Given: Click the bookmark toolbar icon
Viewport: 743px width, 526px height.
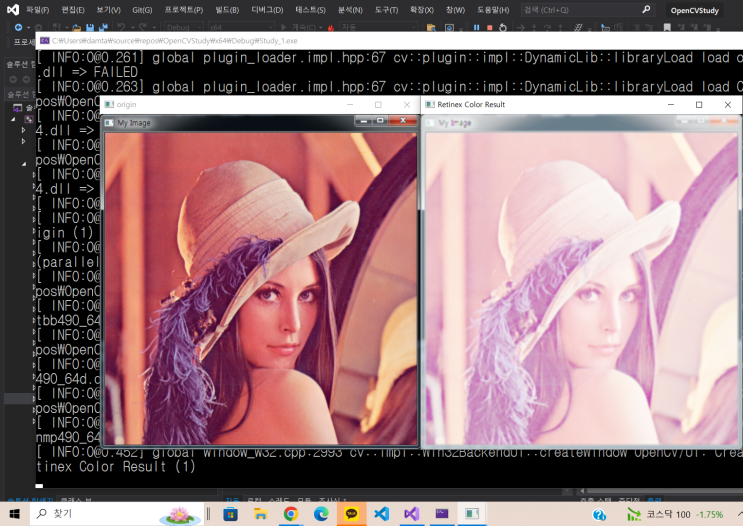Looking at the screenshot, I should pyautogui.click(x=667, y=27).
